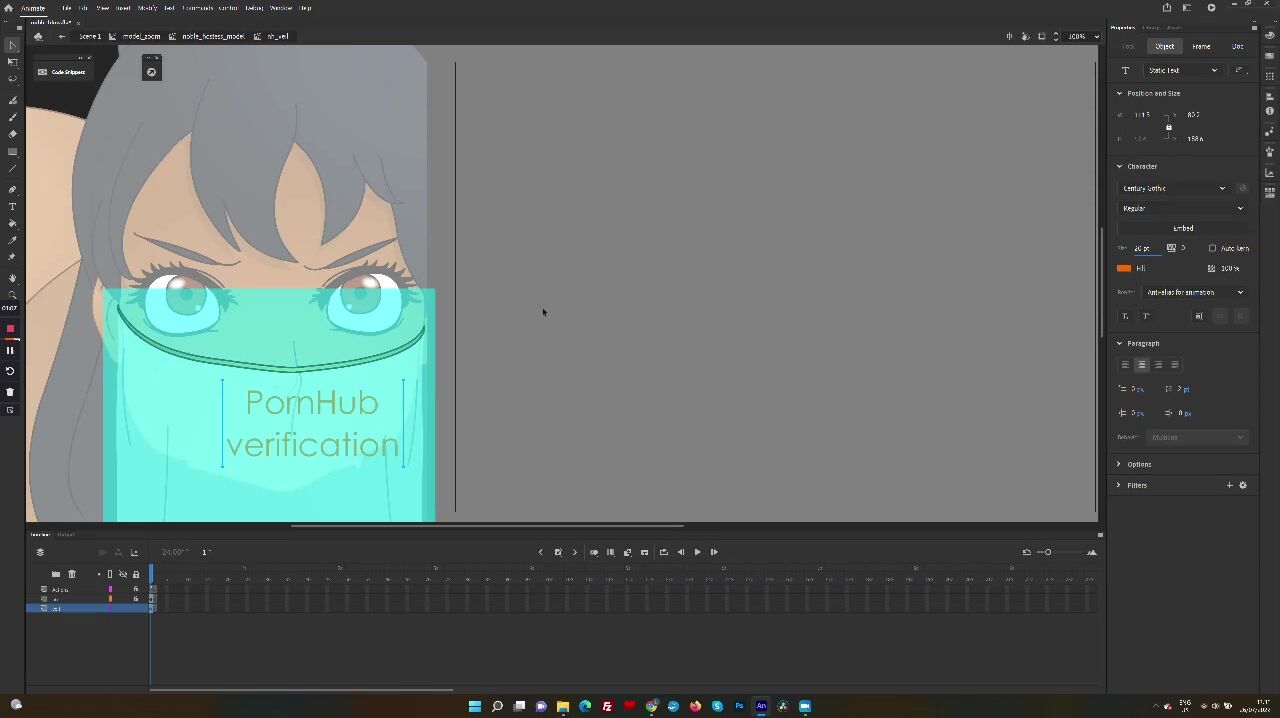The image size is (1280, 718).
Task: Enable the Auto kern checkbox
Action: click(x=1213, y=248)
